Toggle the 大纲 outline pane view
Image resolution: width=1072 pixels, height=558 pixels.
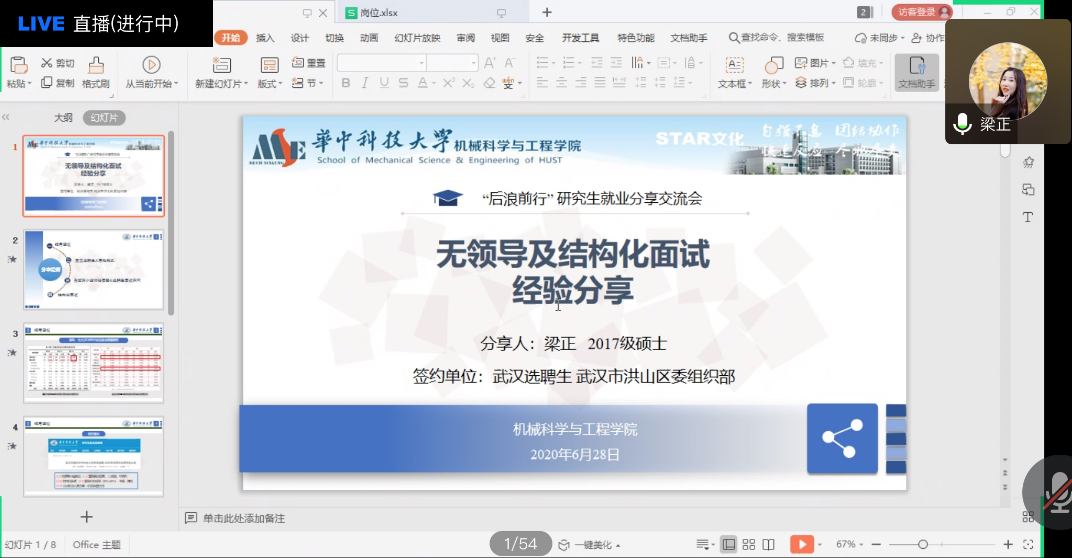click(x=63, y=117)
